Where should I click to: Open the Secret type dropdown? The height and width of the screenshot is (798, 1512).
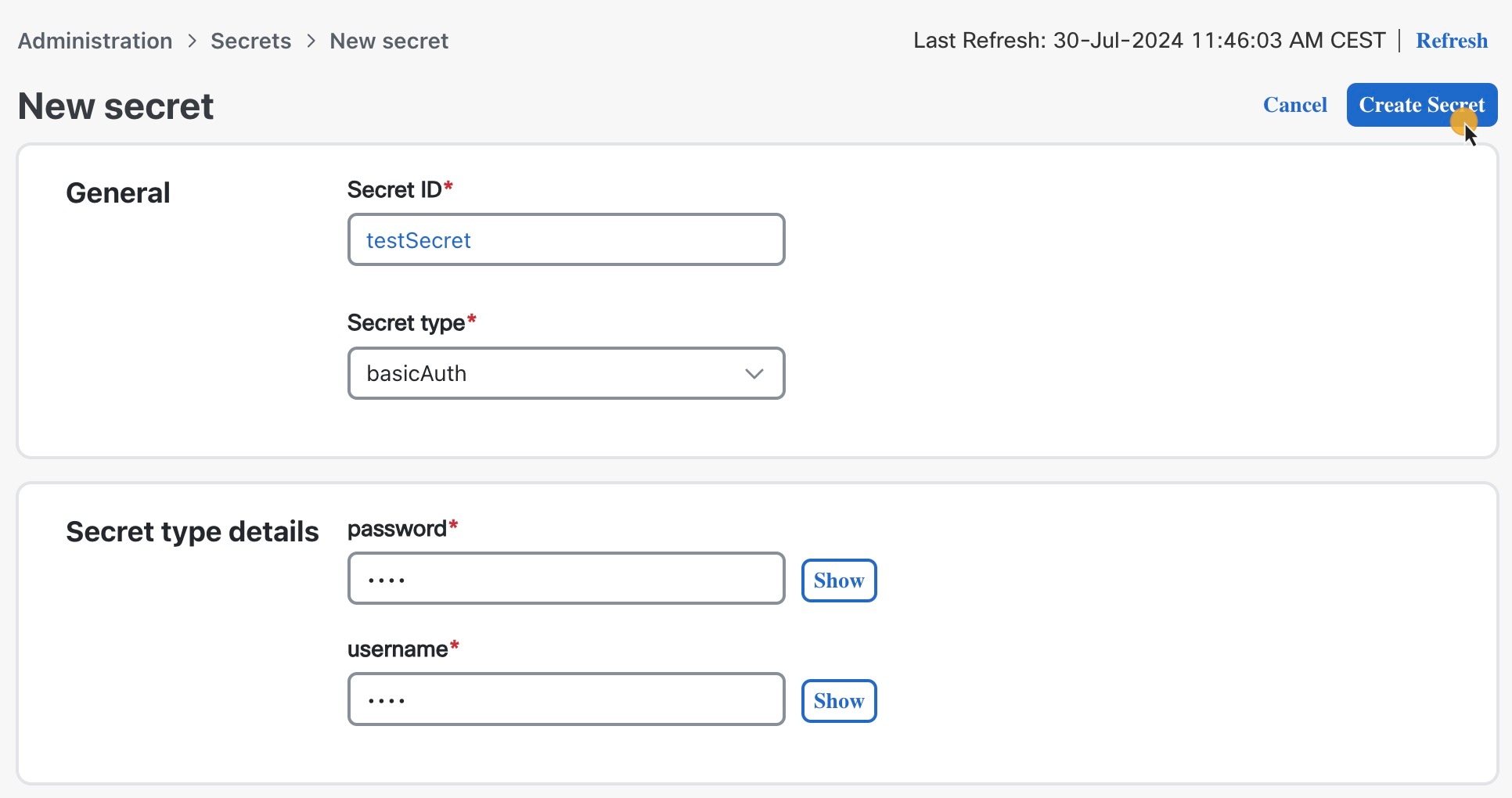566,373
